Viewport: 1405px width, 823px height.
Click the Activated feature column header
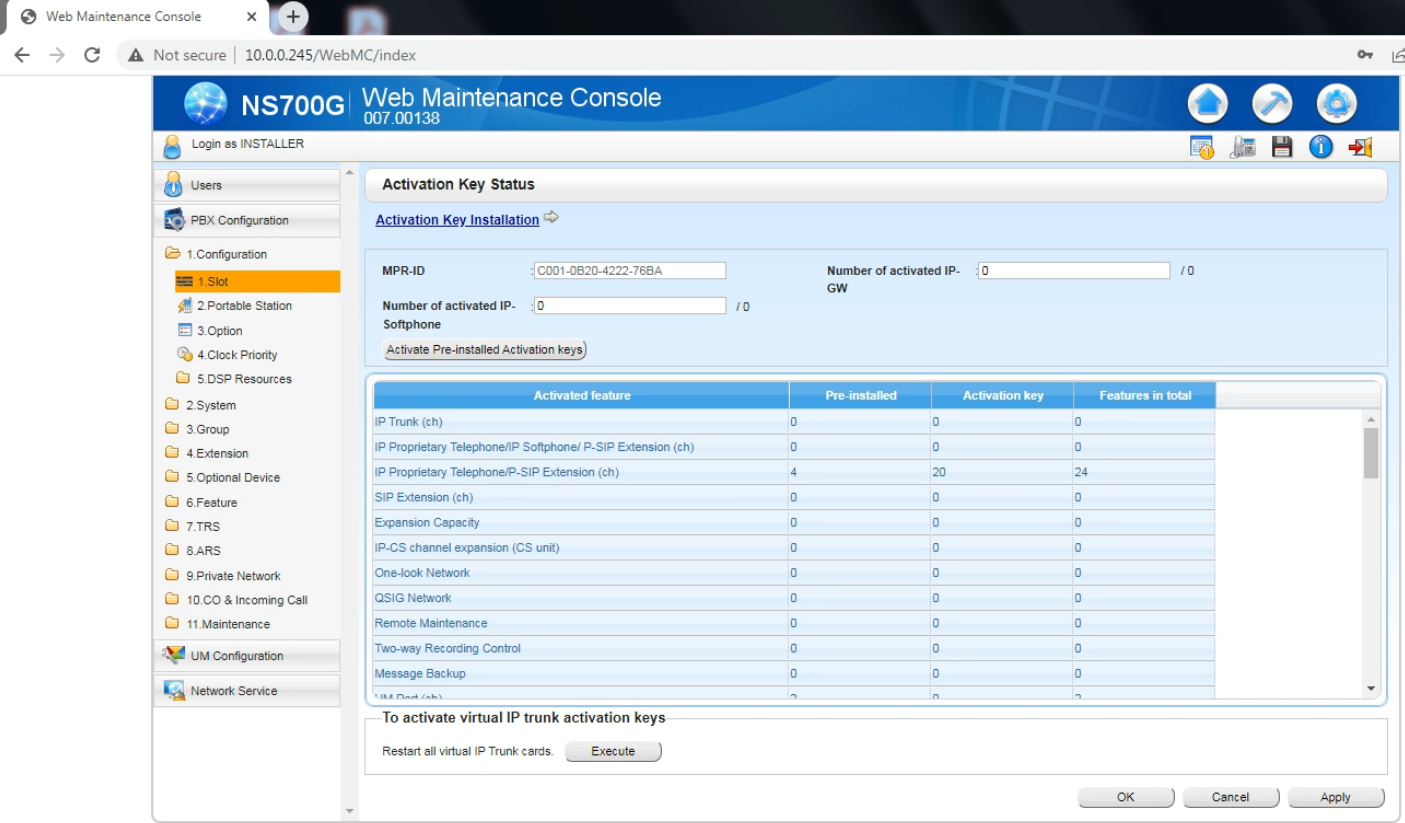(x=582, y=395)
